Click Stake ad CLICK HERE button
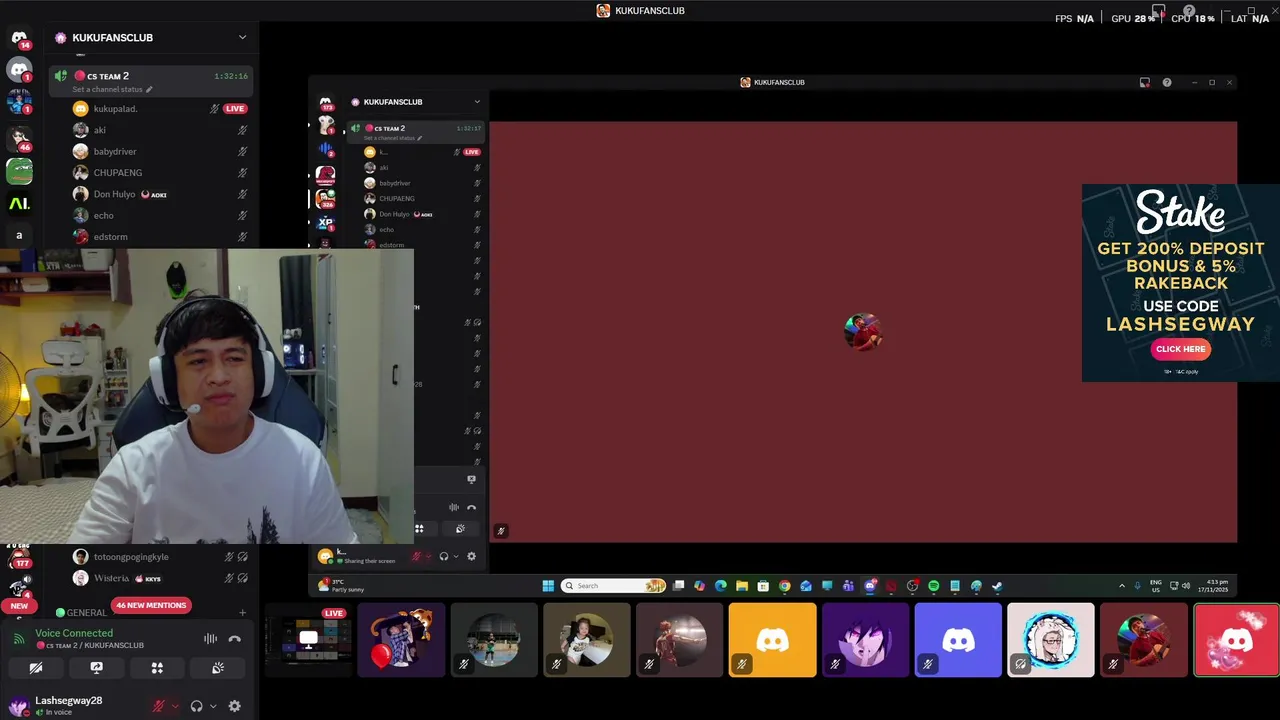This screenshot has height=720, width=1280. [1180, 349]
